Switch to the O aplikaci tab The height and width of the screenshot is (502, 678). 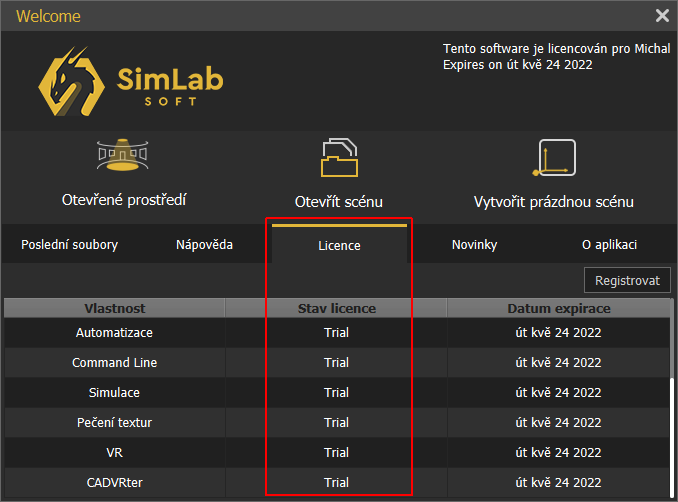tap(609, 245)
